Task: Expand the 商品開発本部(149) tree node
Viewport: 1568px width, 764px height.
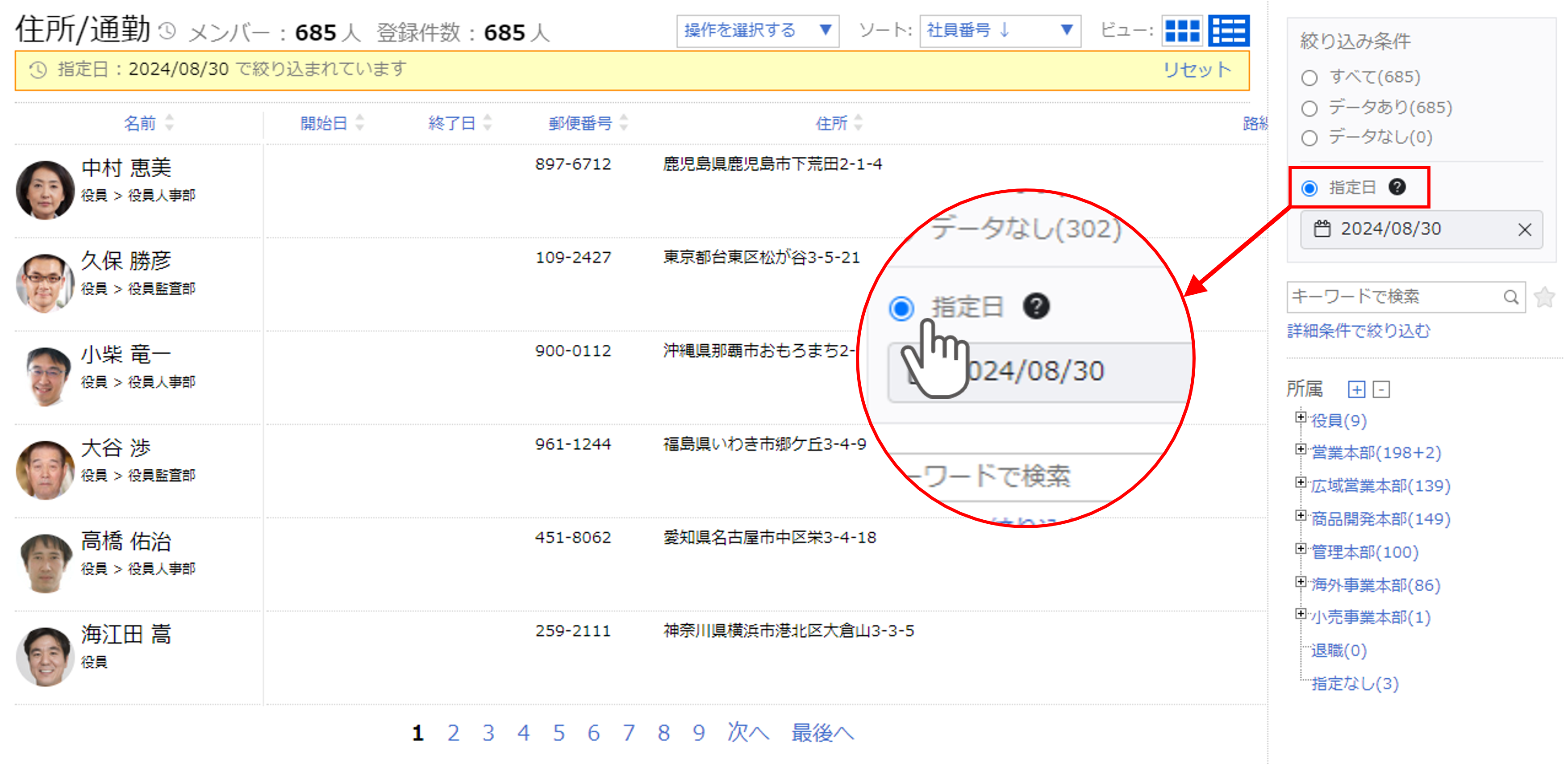Action: [x=1301, y=516]
